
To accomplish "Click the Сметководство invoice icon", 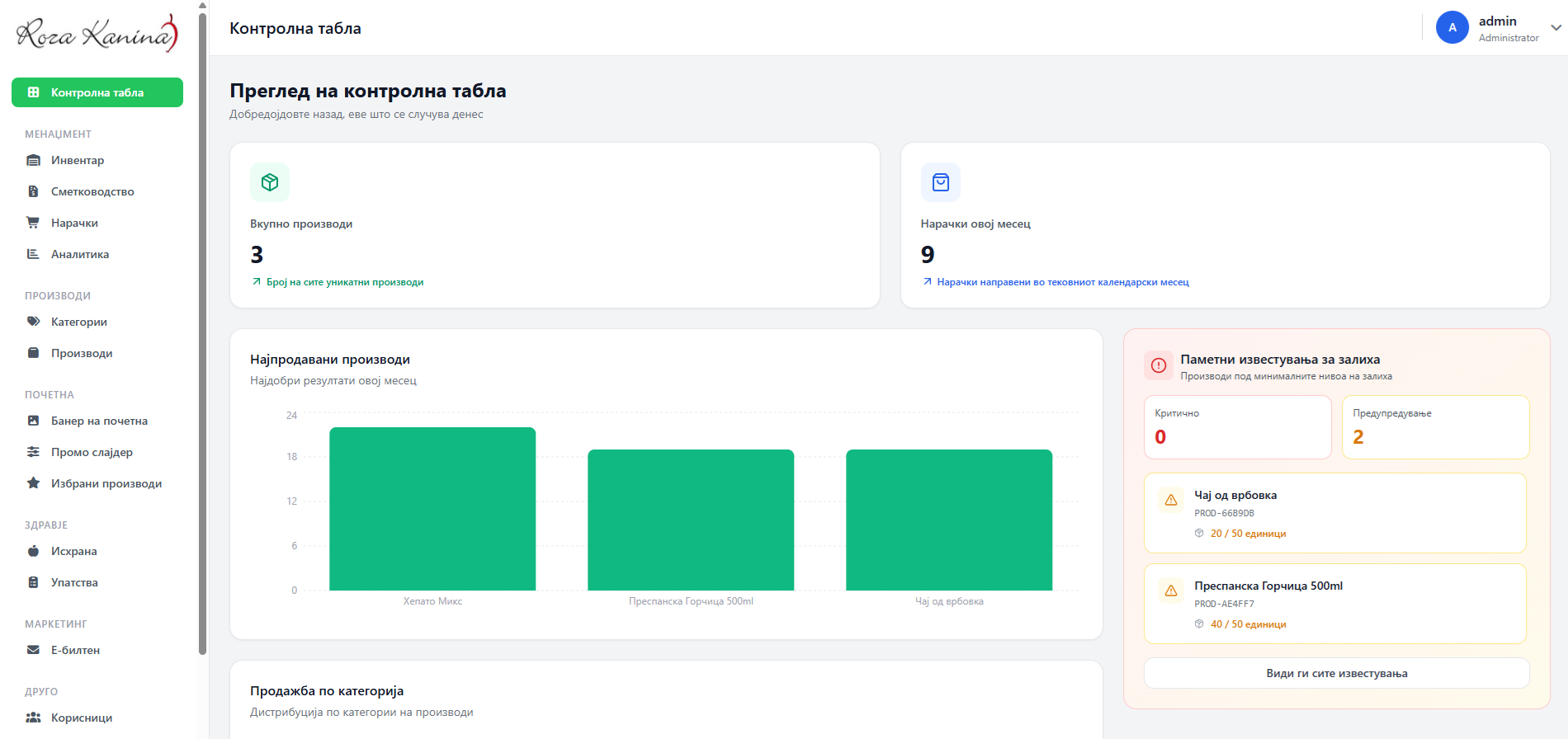I will pos(33,191).
